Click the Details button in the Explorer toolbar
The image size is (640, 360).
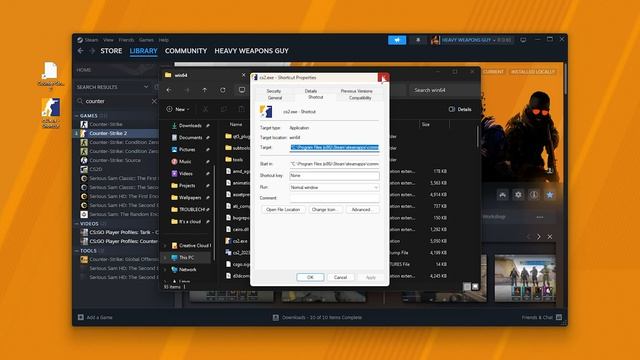[460, 109]
